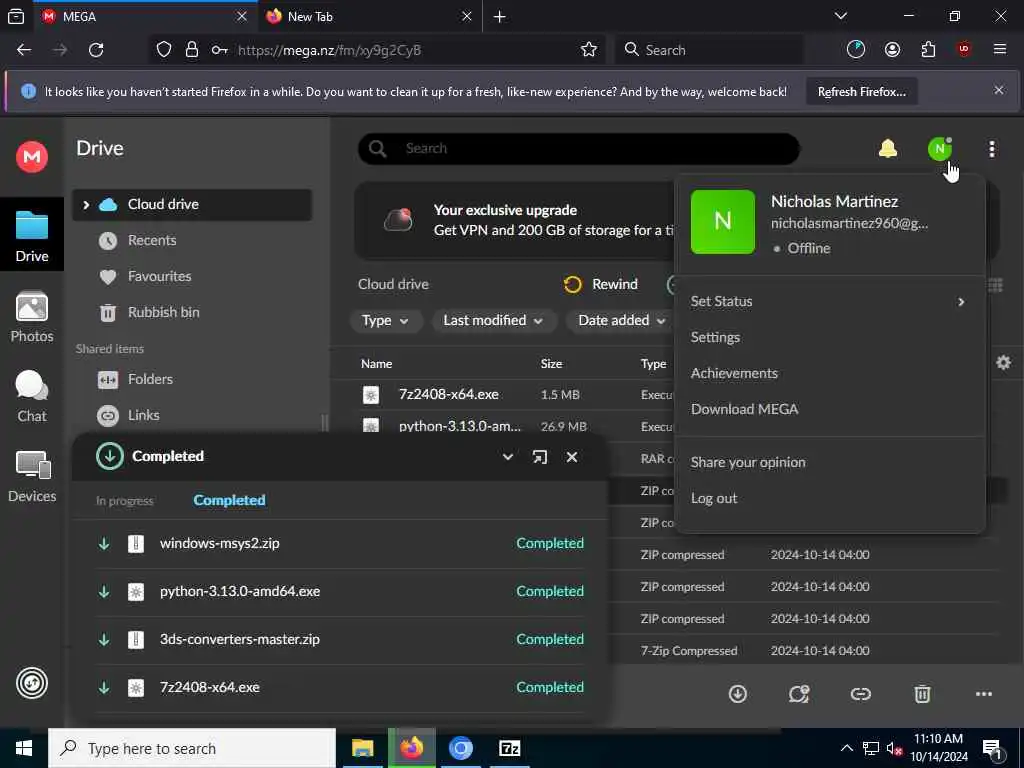The width and height of the screenshot is (1024, 768).
Task: Click the MEGA logo icon in sidebar
Action: click(31, 157)
